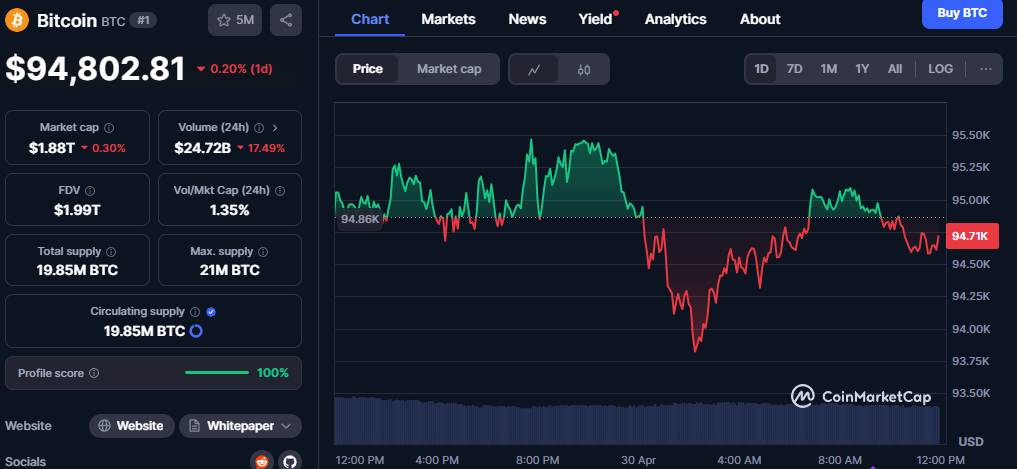Screen dimensions: 1017x469
Task: Click the USD currency label
Action: click(x=971, y=442)
